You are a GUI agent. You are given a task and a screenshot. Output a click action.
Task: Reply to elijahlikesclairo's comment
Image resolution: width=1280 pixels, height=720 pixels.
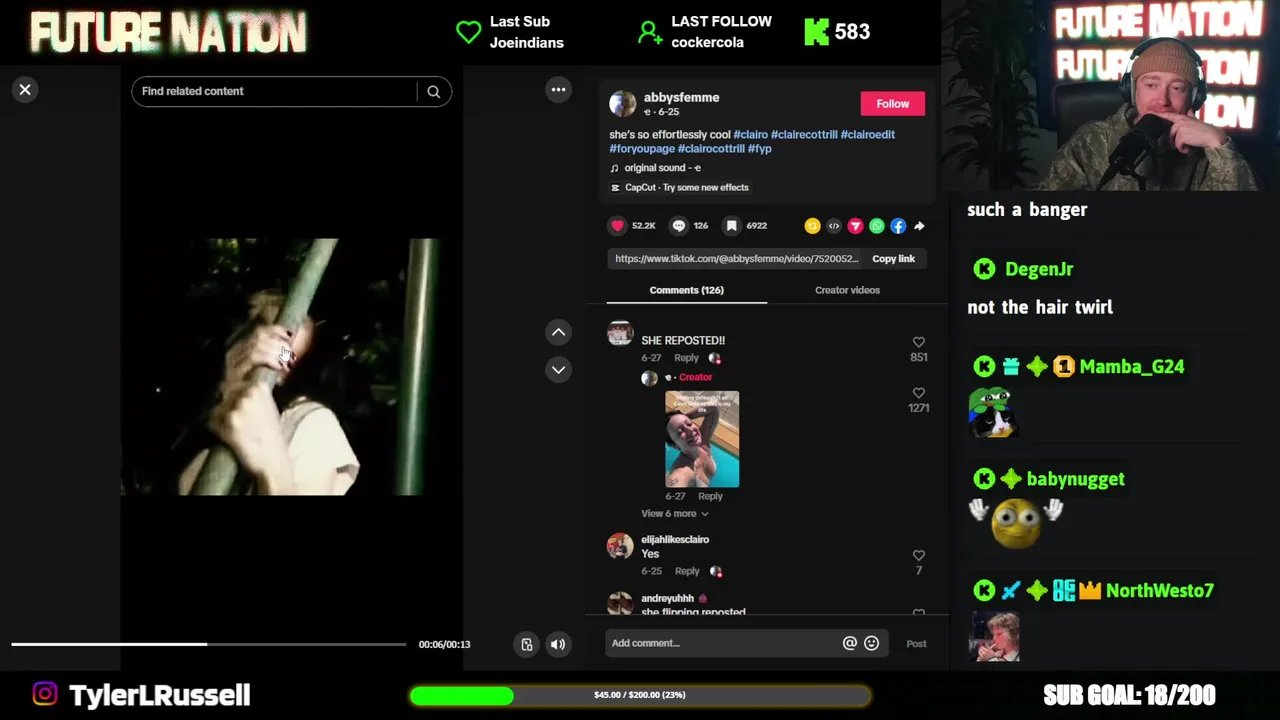(687, 572)
